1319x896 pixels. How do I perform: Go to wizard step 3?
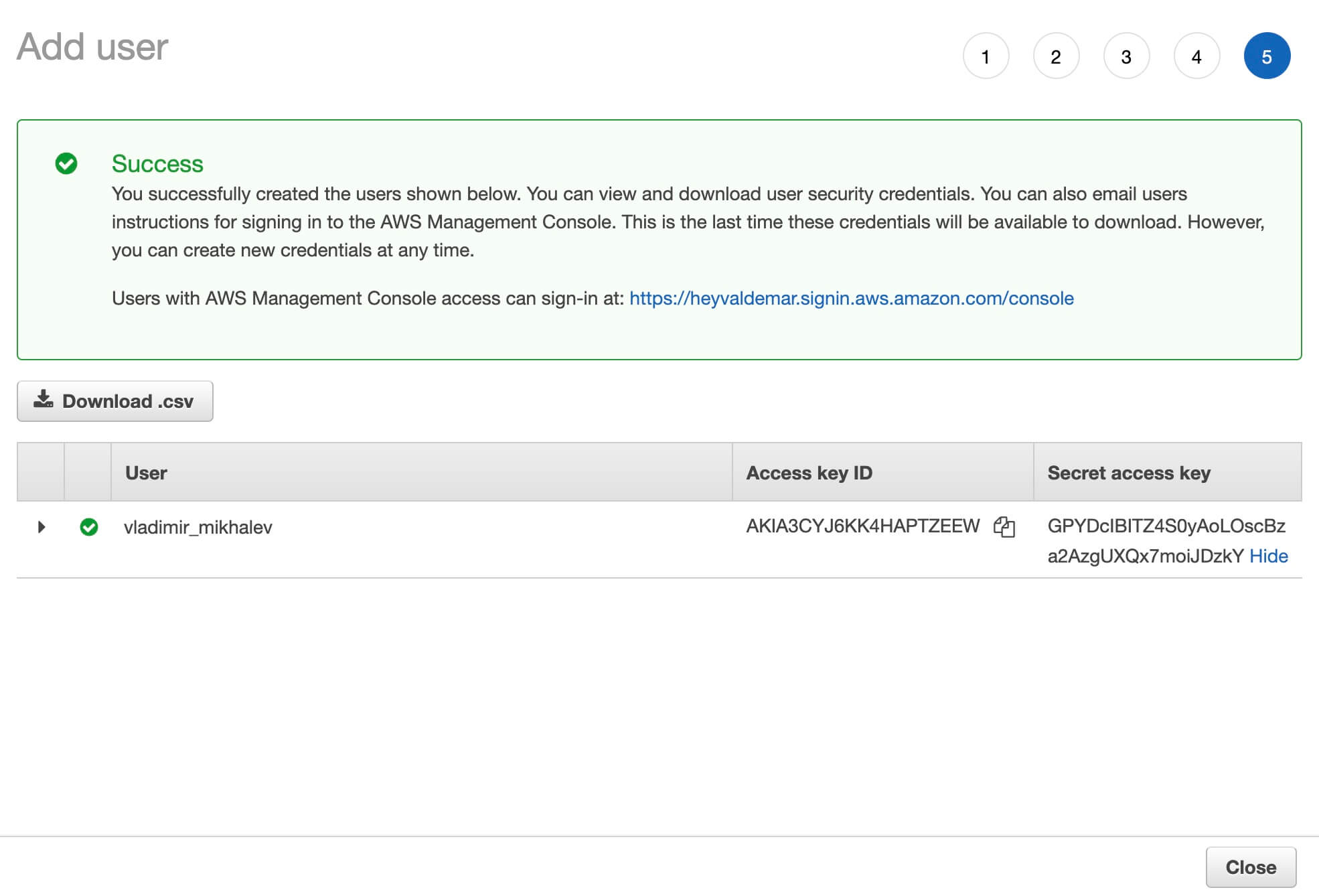pyautogui.click(x=1126, y=56)
